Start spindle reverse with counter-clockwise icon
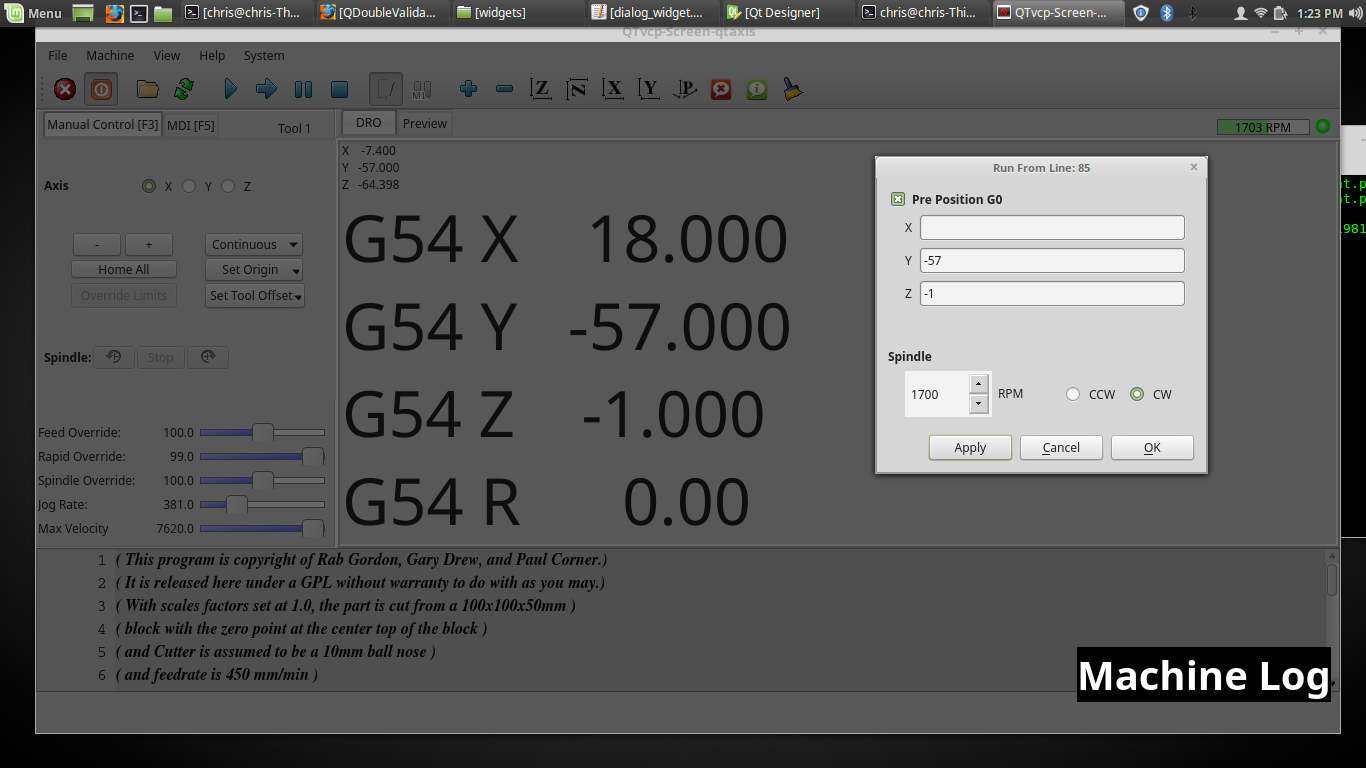This screenshot has width=1366, height=768. coord(114,357)
